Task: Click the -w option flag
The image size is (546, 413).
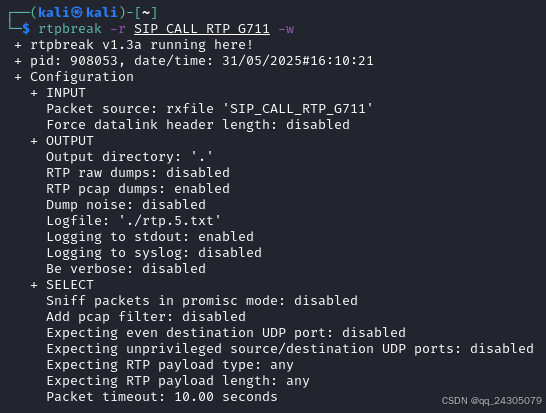Action: click(286, 29)
